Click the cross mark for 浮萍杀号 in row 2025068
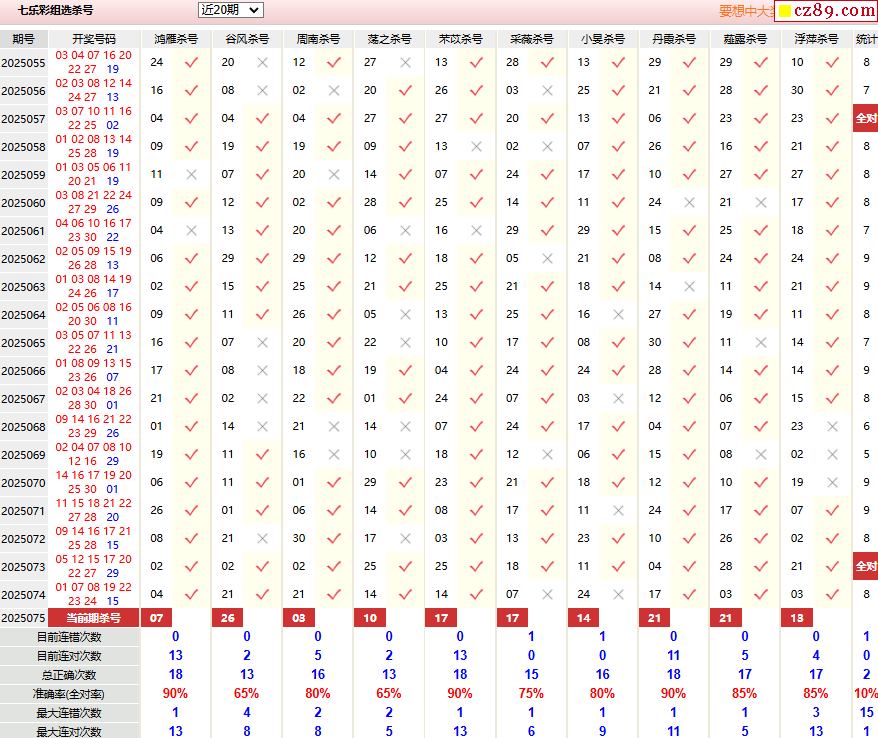This screenshot has height=738, width=878. point(833,426)
